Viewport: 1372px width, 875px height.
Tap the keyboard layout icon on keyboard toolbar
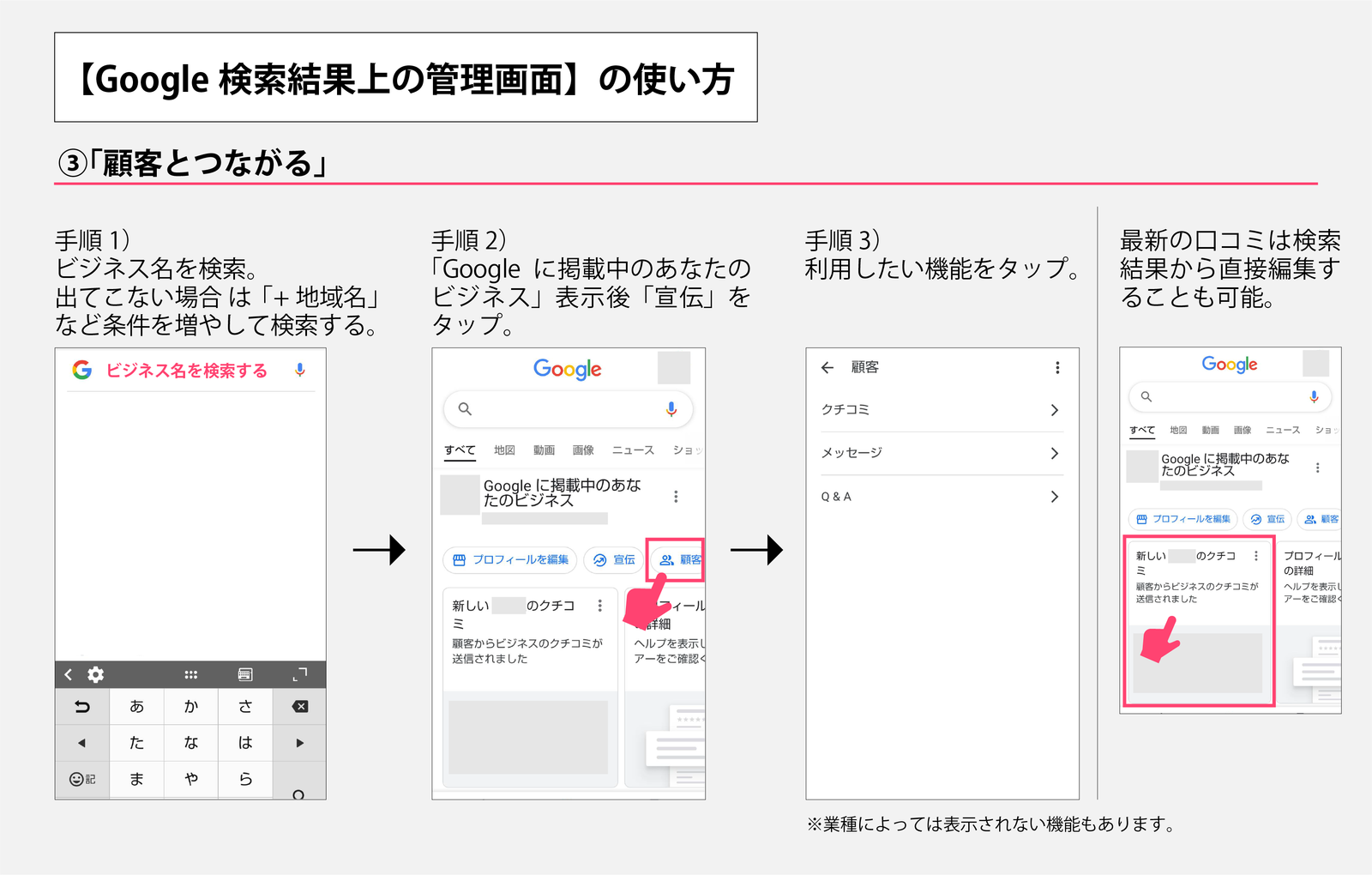(x=245, y=675)
